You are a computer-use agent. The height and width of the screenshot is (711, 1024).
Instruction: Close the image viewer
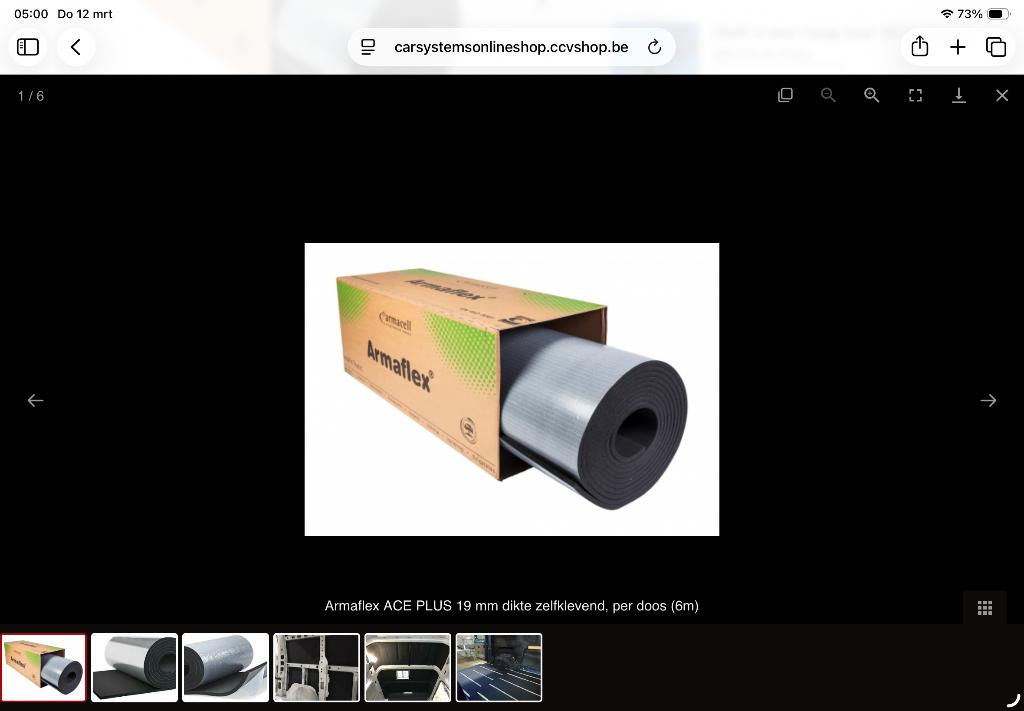point(1002,95)
